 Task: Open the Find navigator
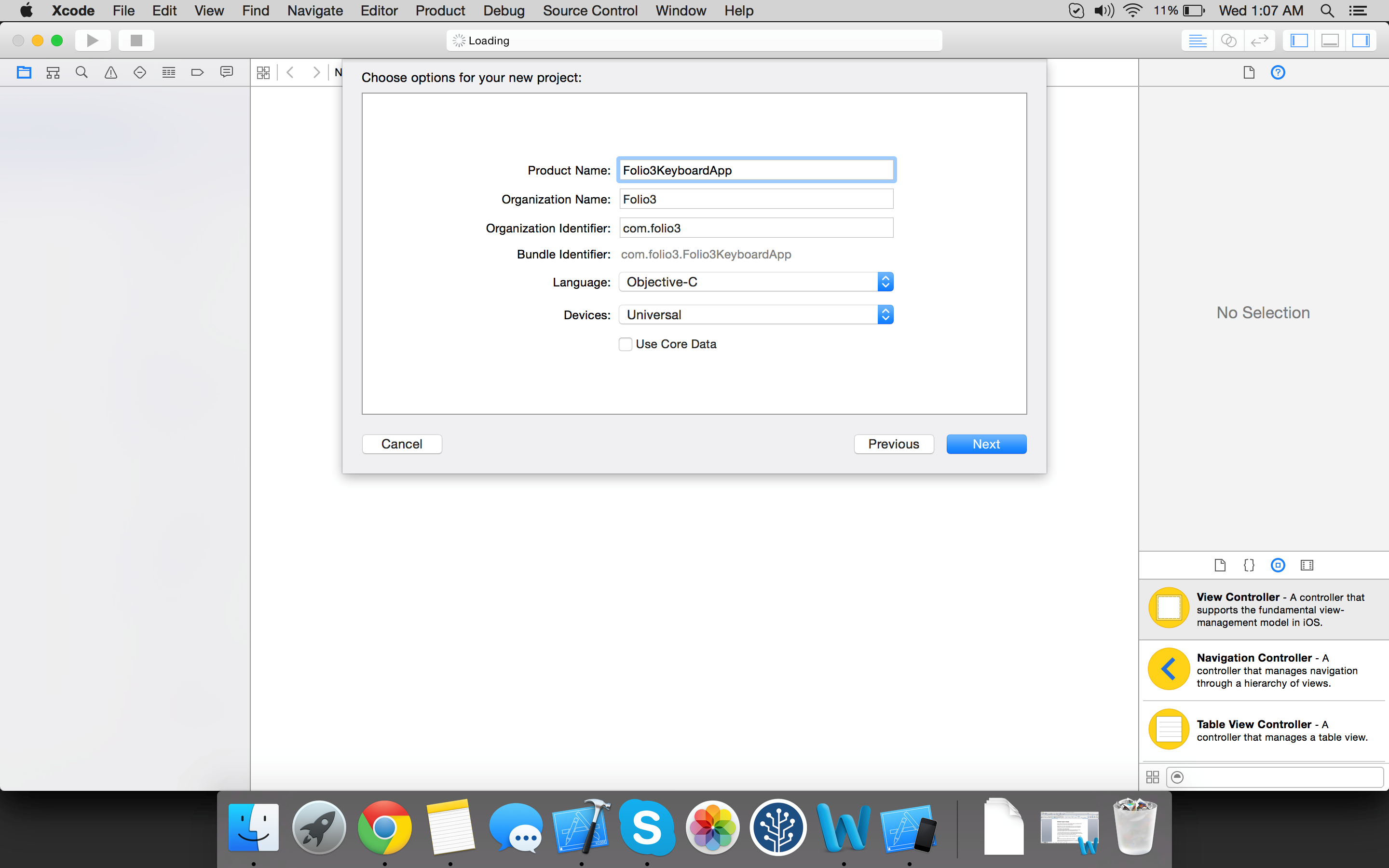(82, 72)
